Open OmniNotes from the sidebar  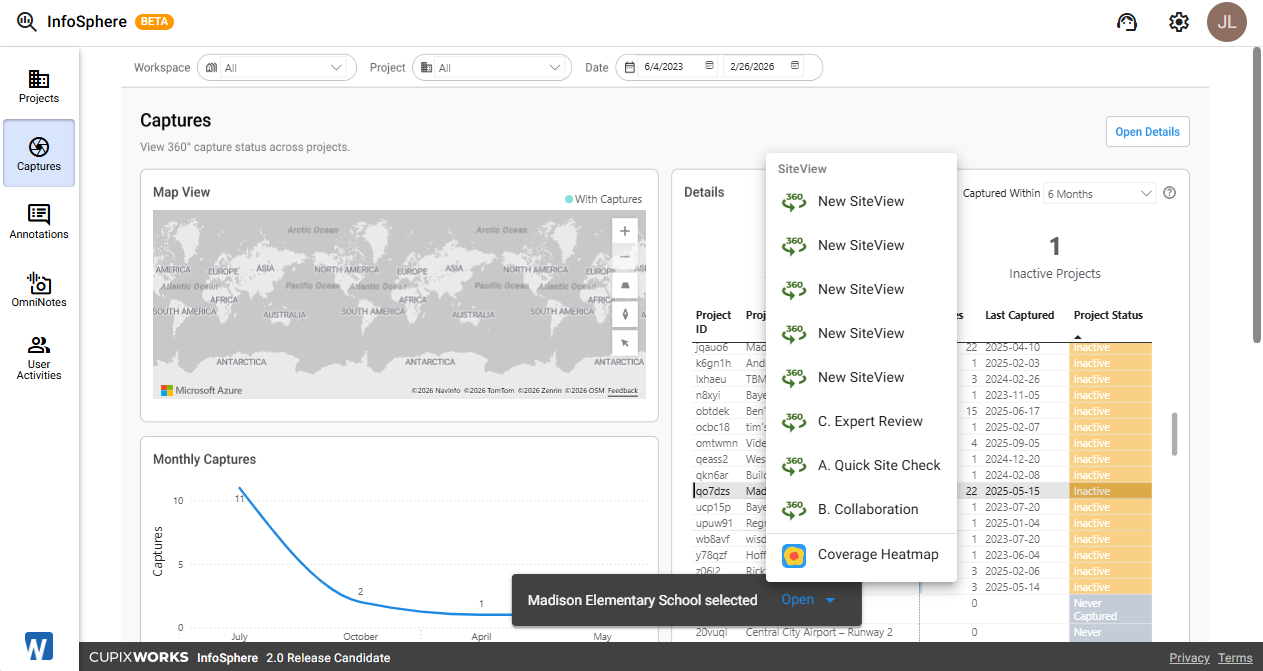[x=39, y=290]
